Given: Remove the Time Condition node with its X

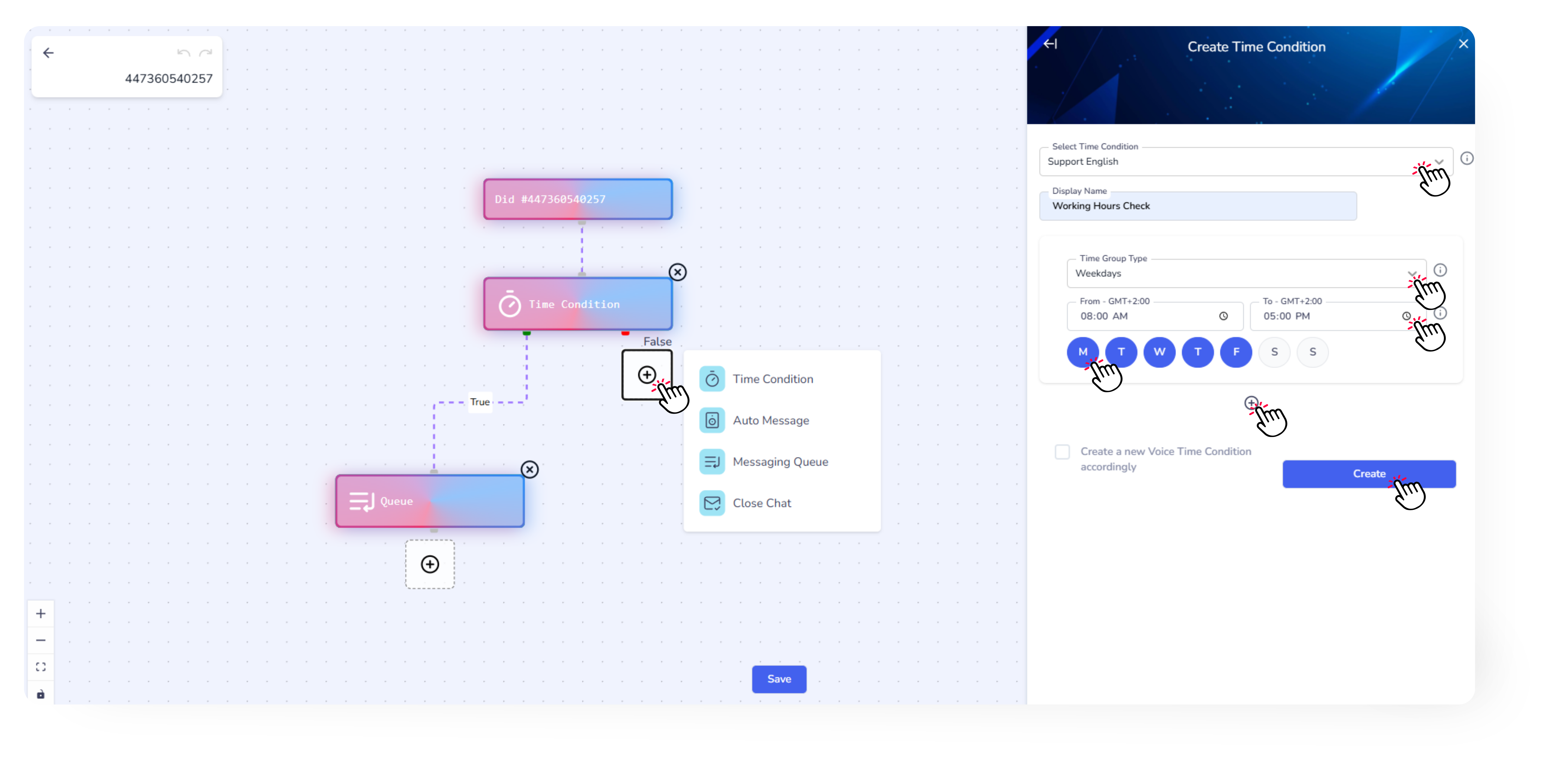Looking at the screenshot, I should [x=677, y=272].
